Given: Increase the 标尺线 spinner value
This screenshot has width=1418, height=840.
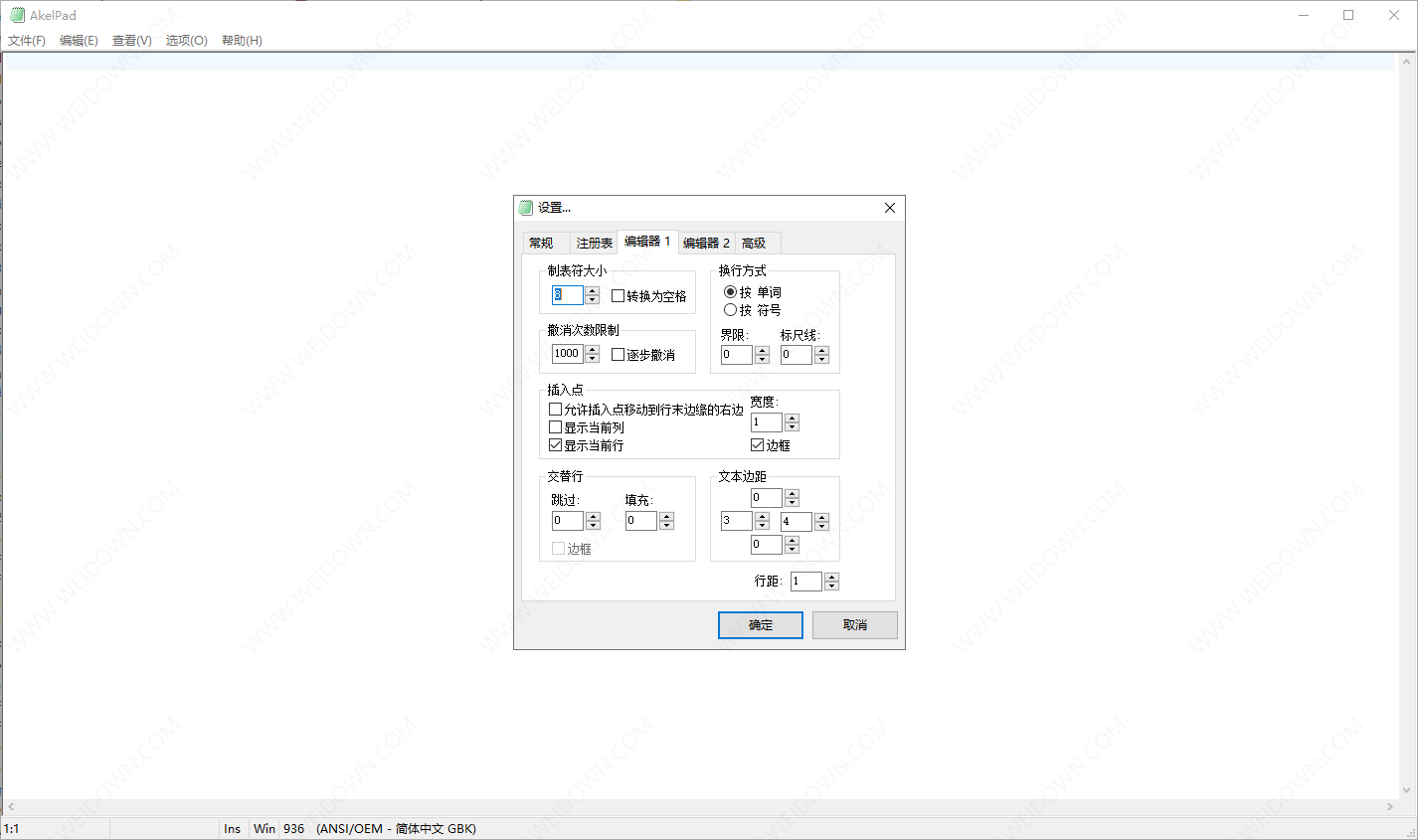Looking at the screenshot, I should click(x=821, y=350).
